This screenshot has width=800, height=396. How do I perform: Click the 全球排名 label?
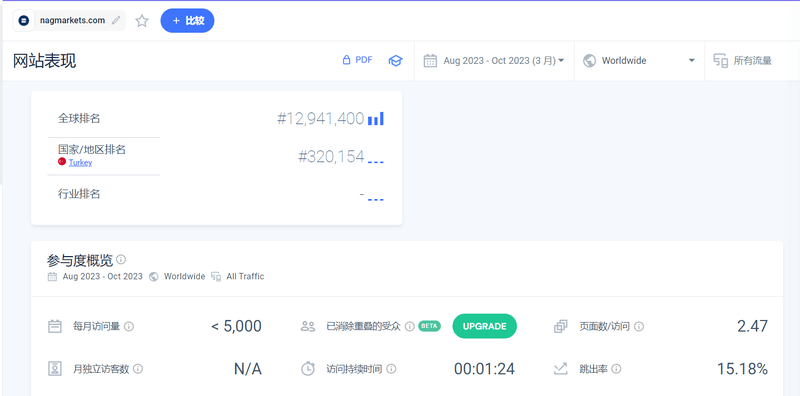[79, 119]
